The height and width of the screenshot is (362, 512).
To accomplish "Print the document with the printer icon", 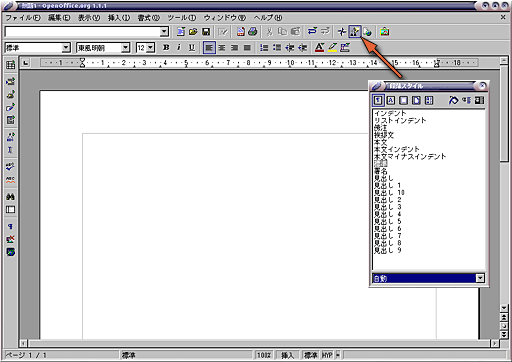I will point(253,32).
